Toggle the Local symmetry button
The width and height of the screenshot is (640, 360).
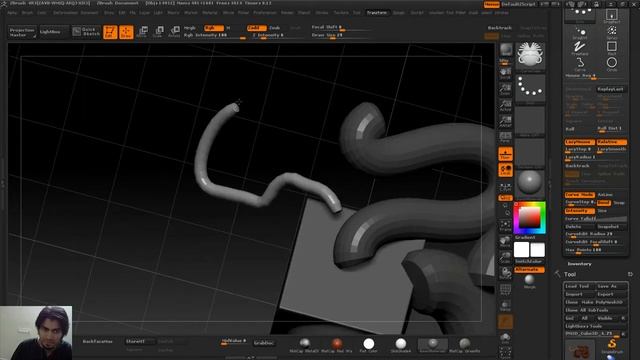[506, 170]
